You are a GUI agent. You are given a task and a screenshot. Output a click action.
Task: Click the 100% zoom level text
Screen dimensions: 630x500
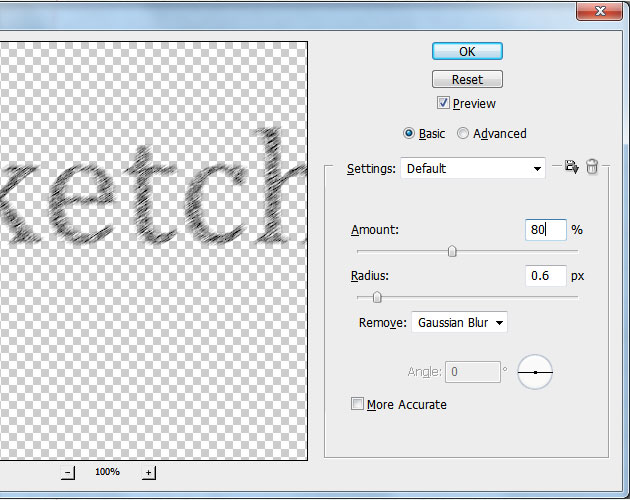pyautogui.click(x=107, y=472)
